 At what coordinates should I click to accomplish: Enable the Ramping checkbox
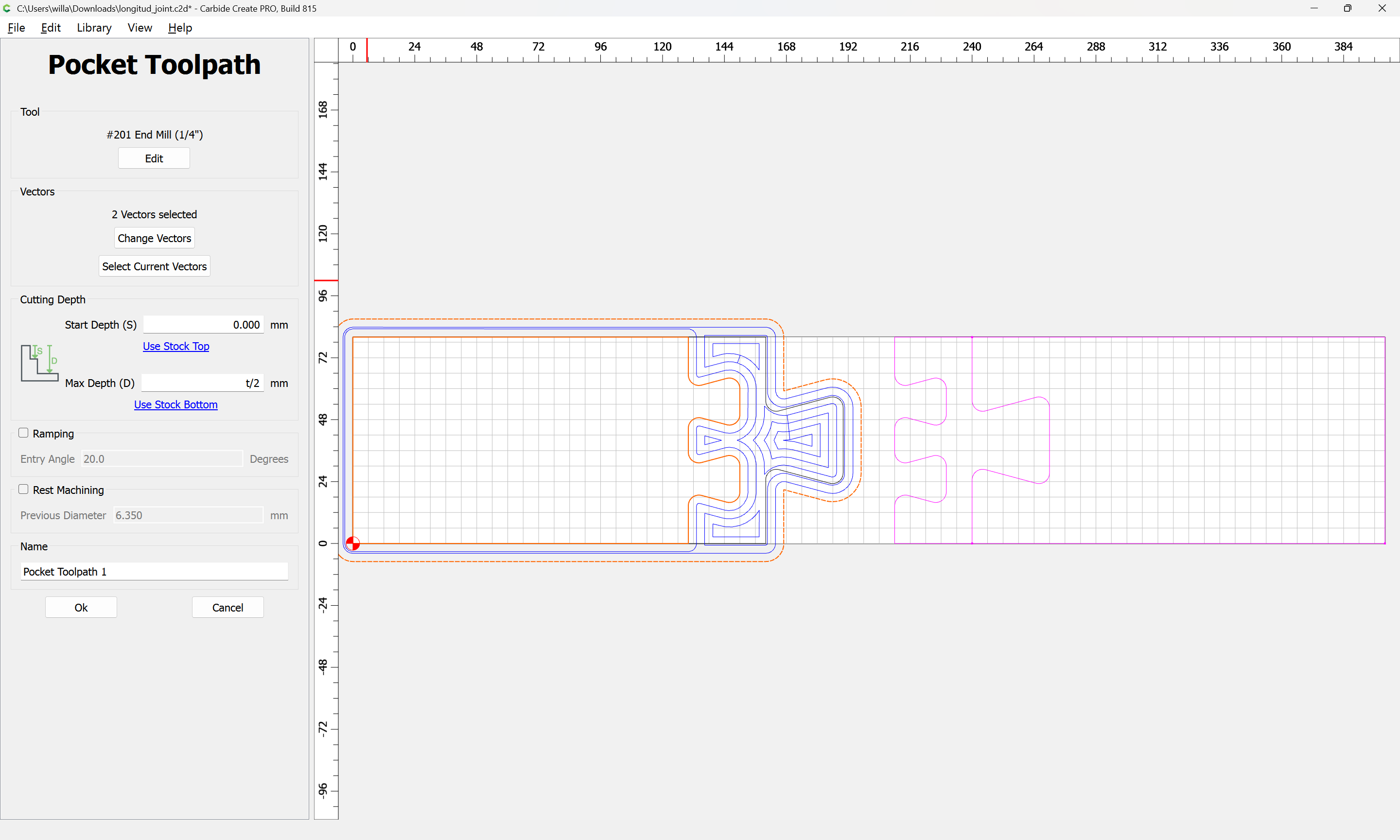pos(23,433)
